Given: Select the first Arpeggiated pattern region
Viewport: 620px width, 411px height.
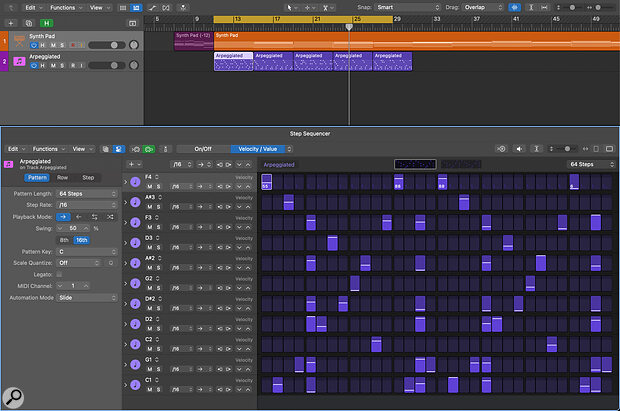Looking at the screenshot, I should point(233,61).
